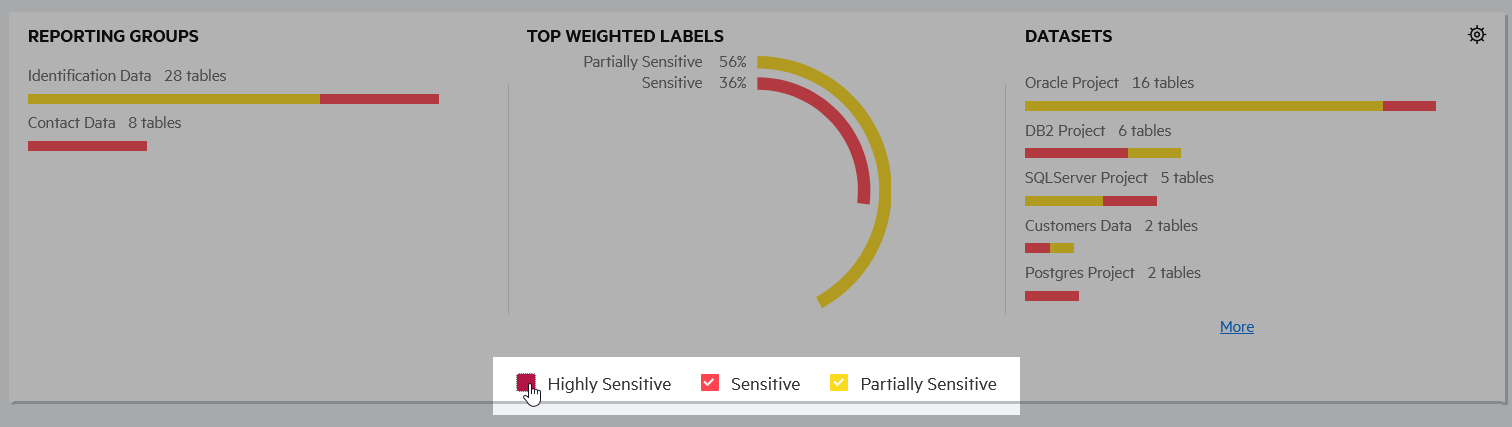Open the dashboard settings gear icon
Viewport: 1512px width, 427px height.
[1476, 35]
